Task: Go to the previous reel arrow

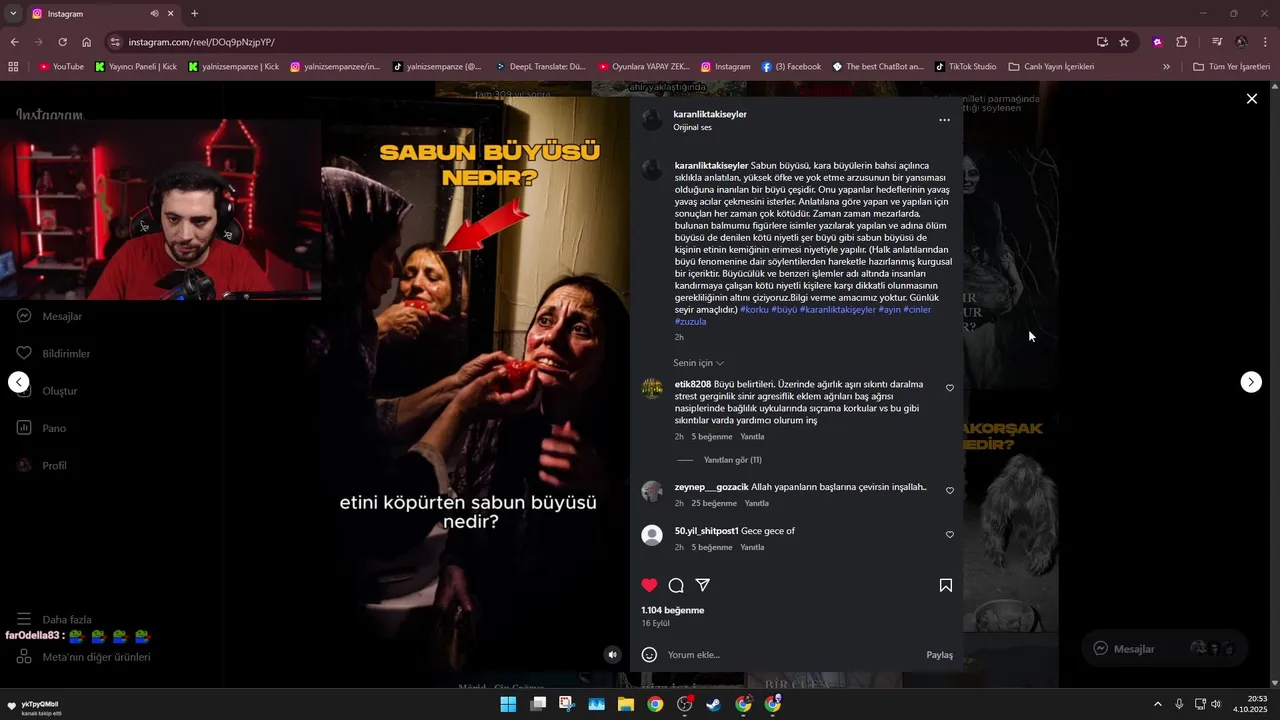Action: tap(19, 382)
